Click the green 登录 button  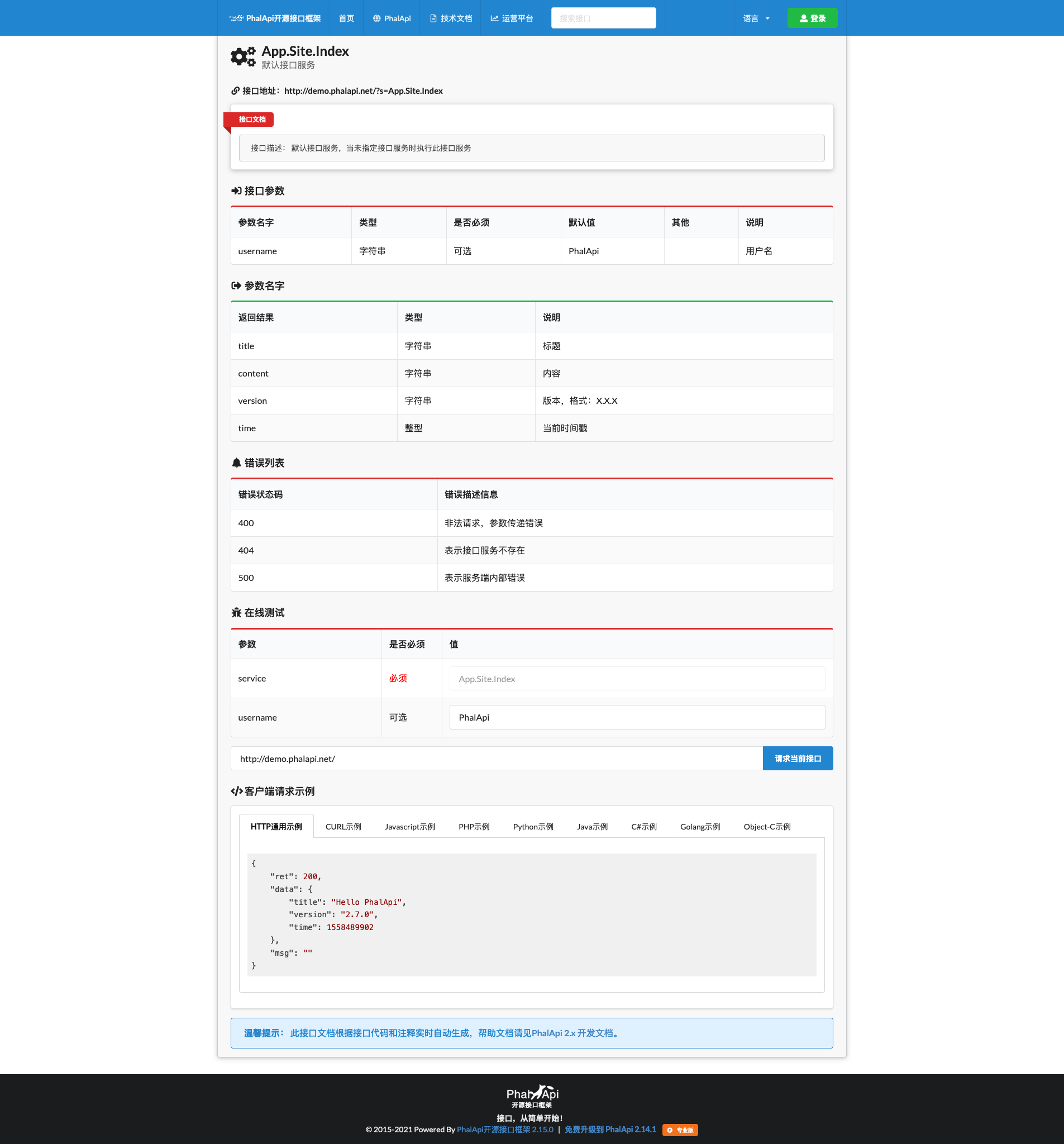812,18
